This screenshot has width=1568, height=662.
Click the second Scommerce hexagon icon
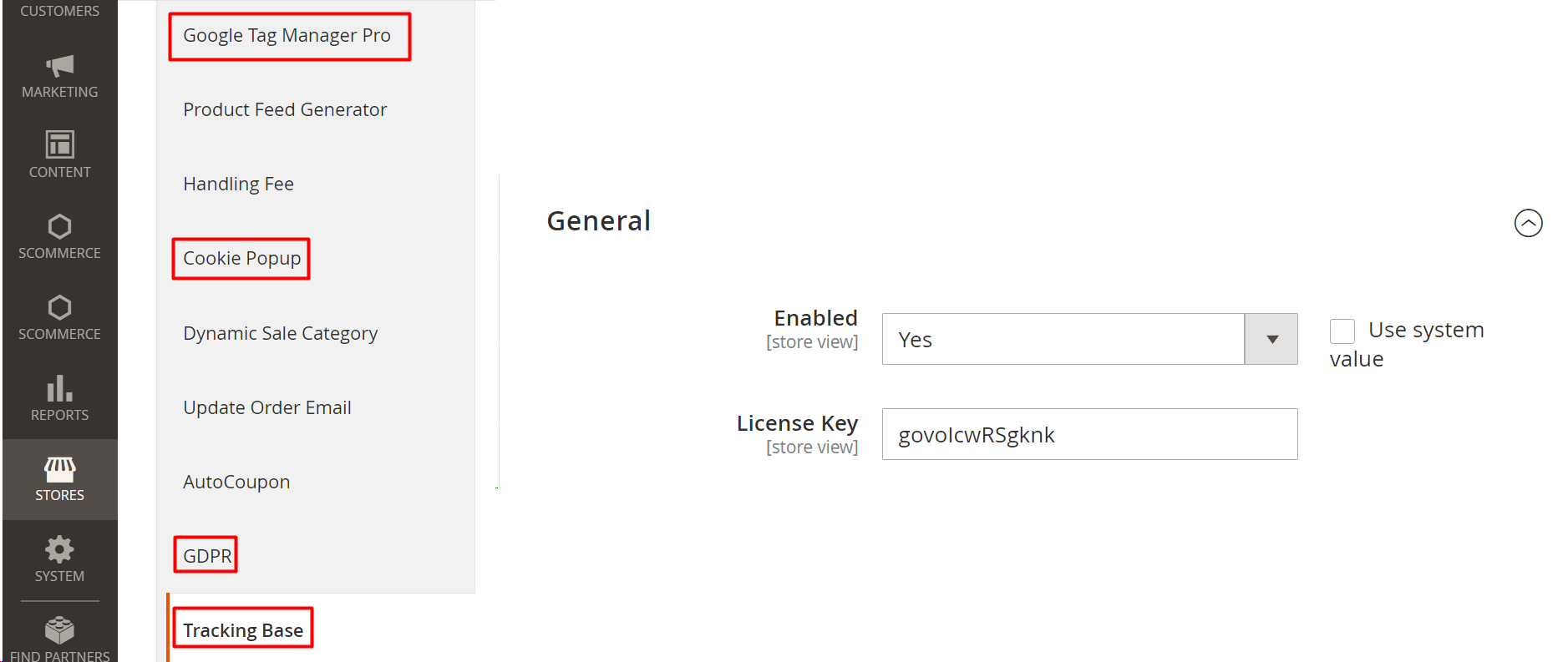coord(59,307)
